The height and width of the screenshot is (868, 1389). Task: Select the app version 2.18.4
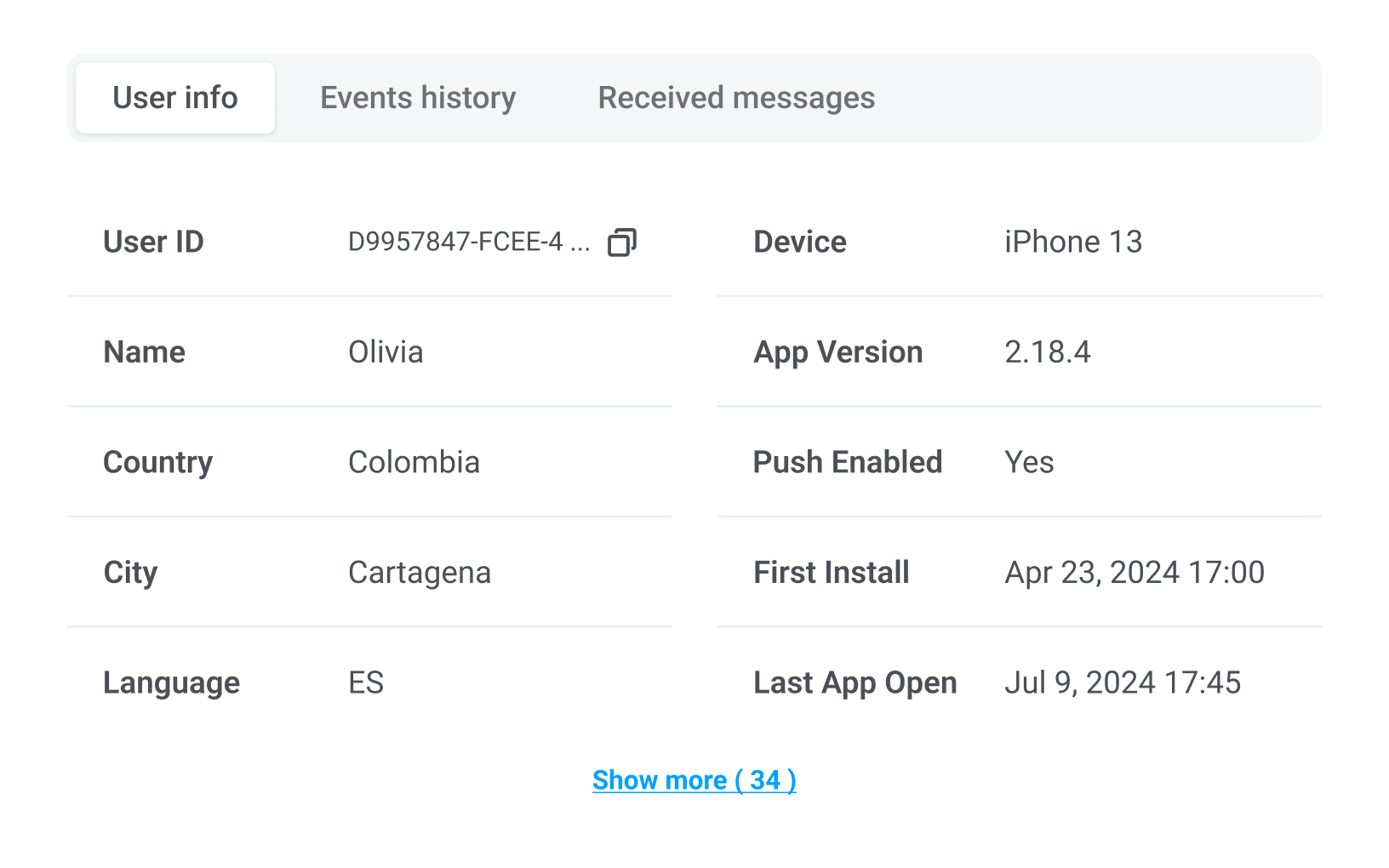pyautogui.click(x=1047, y=352)
